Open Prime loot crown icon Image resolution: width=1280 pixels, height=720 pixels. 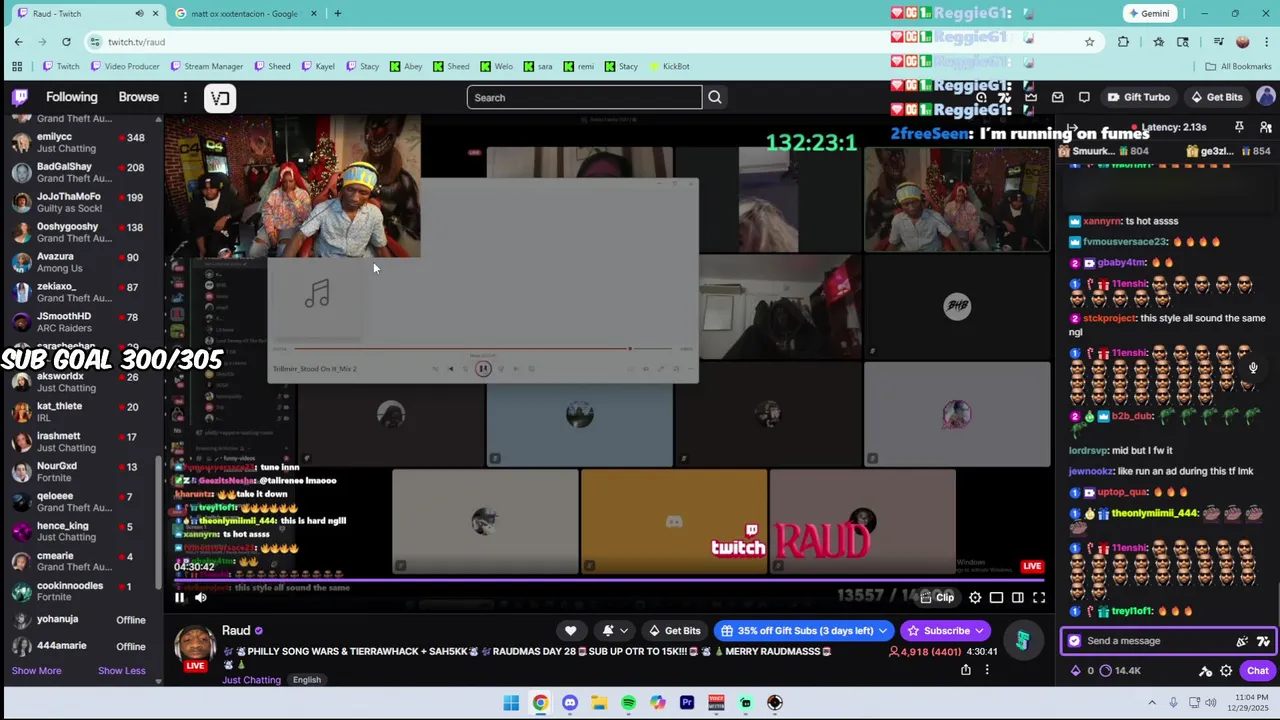1030,97
